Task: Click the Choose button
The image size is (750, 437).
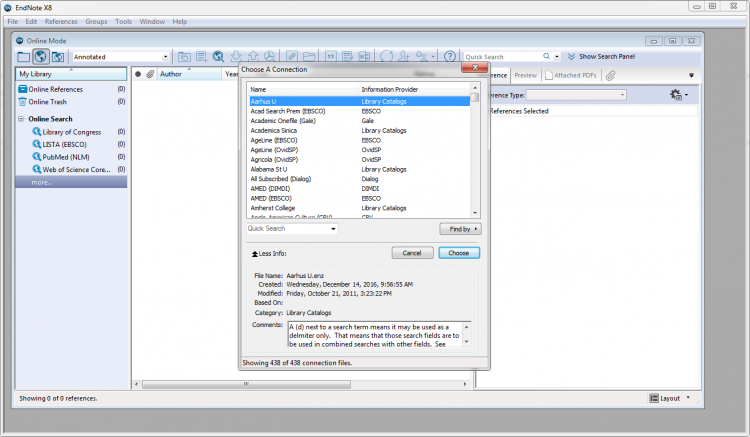Action: click(459, 253)
